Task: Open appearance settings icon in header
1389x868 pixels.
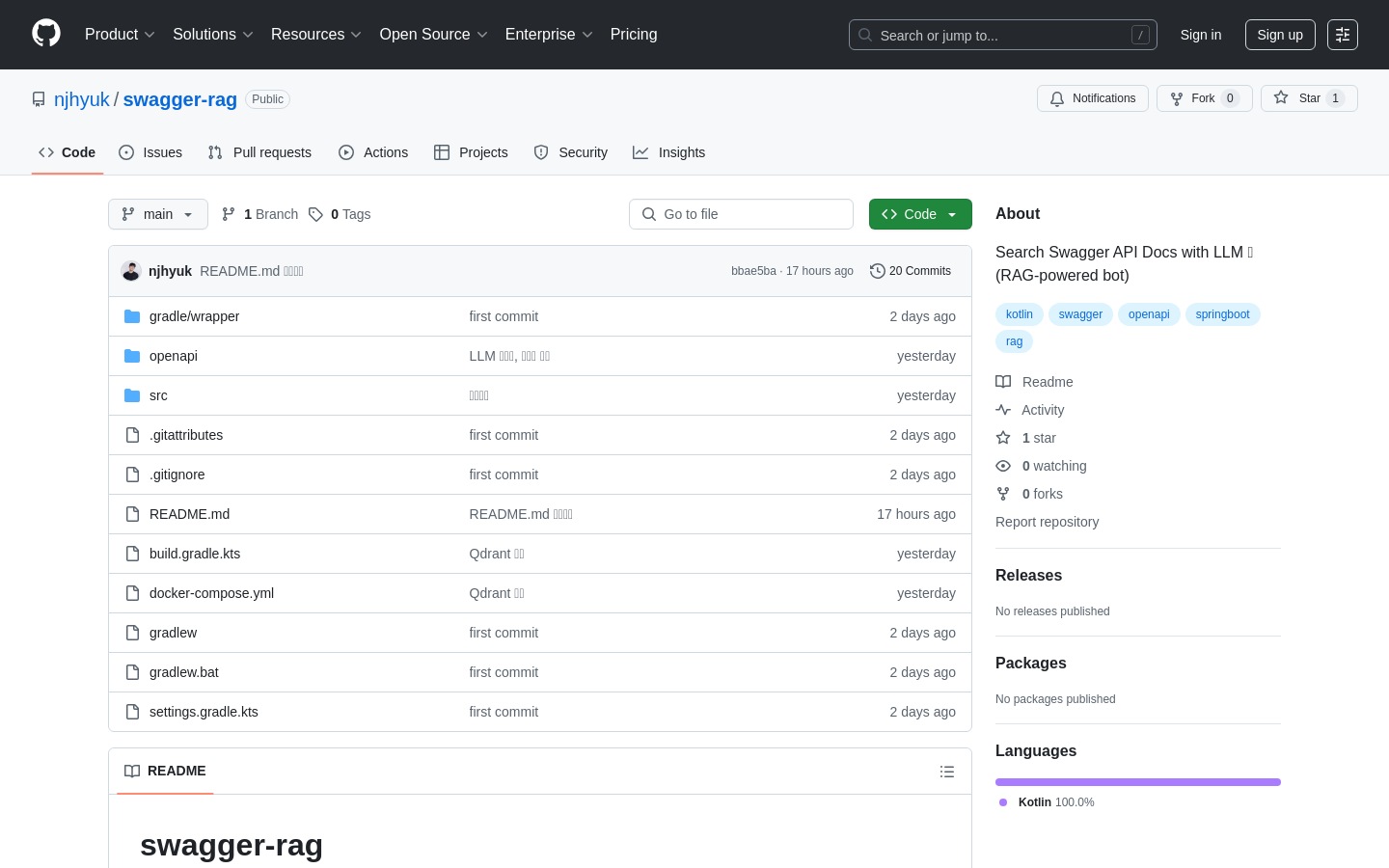Action: (1343, 35)
